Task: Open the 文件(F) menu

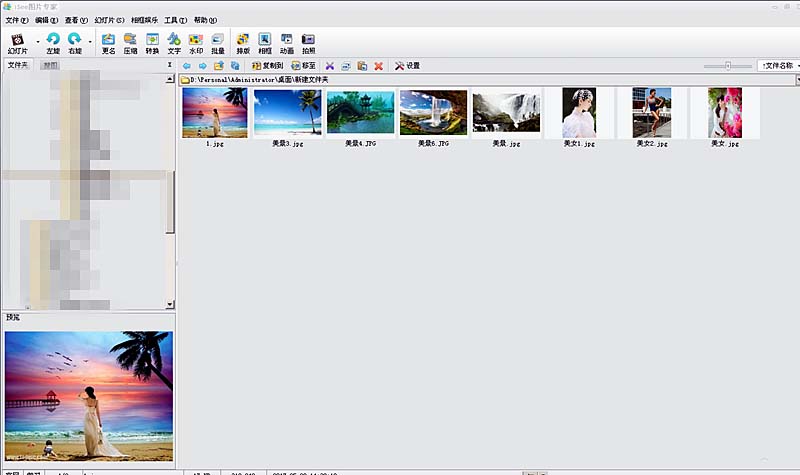Action: click(17, 20)
